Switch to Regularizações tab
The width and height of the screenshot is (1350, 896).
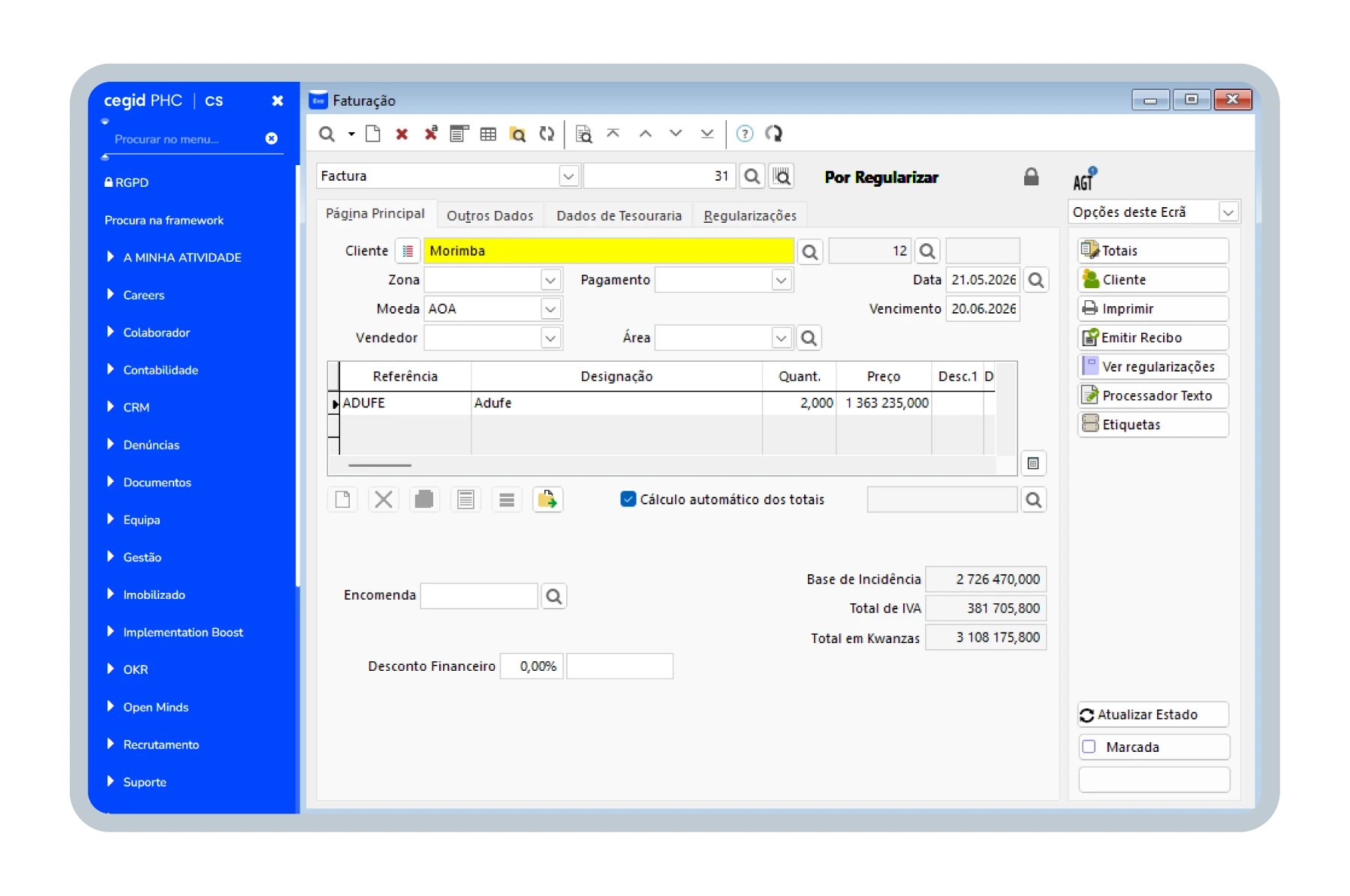750,215
